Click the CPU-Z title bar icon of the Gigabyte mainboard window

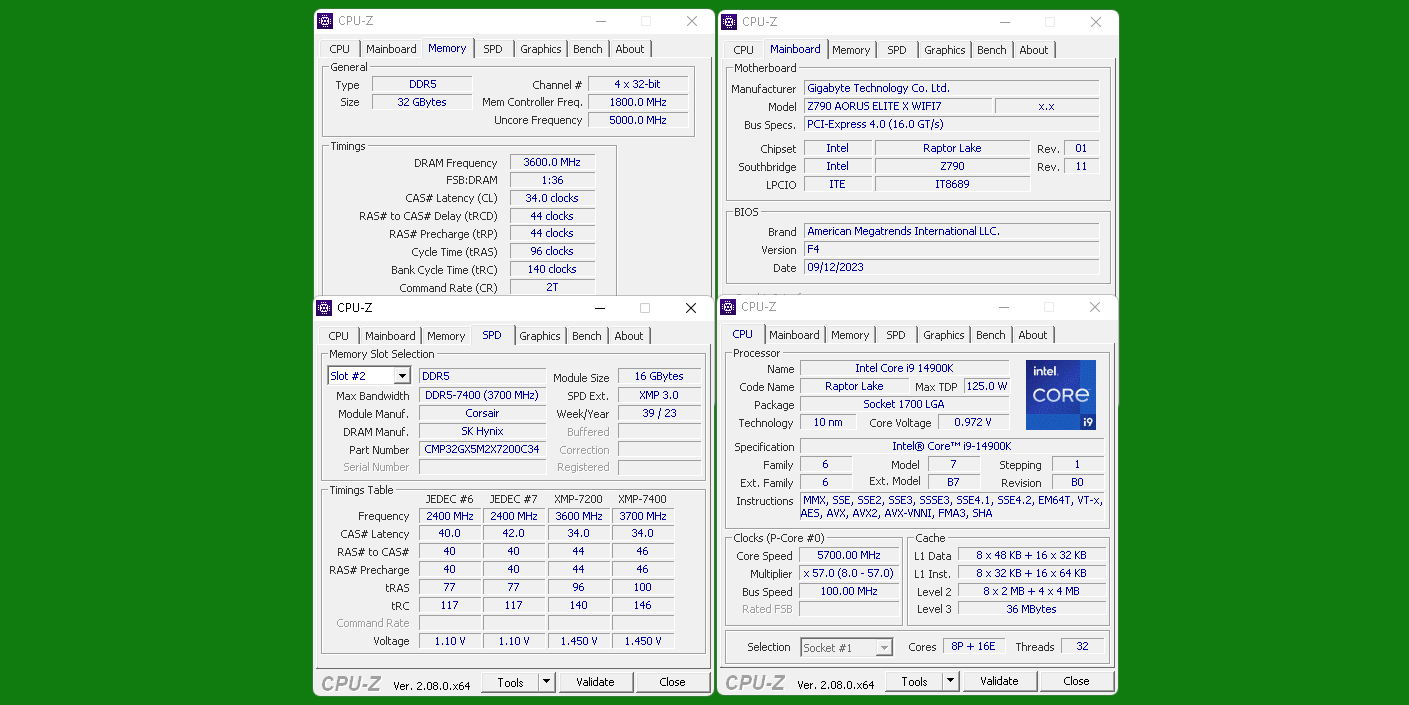(x=729, y=22)
